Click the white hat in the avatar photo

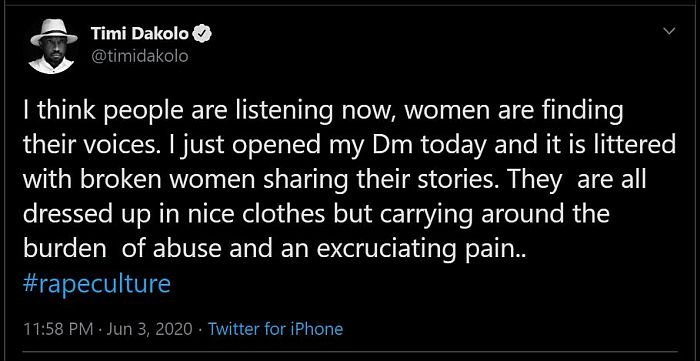pyautogui.click(x=54, y=31)
